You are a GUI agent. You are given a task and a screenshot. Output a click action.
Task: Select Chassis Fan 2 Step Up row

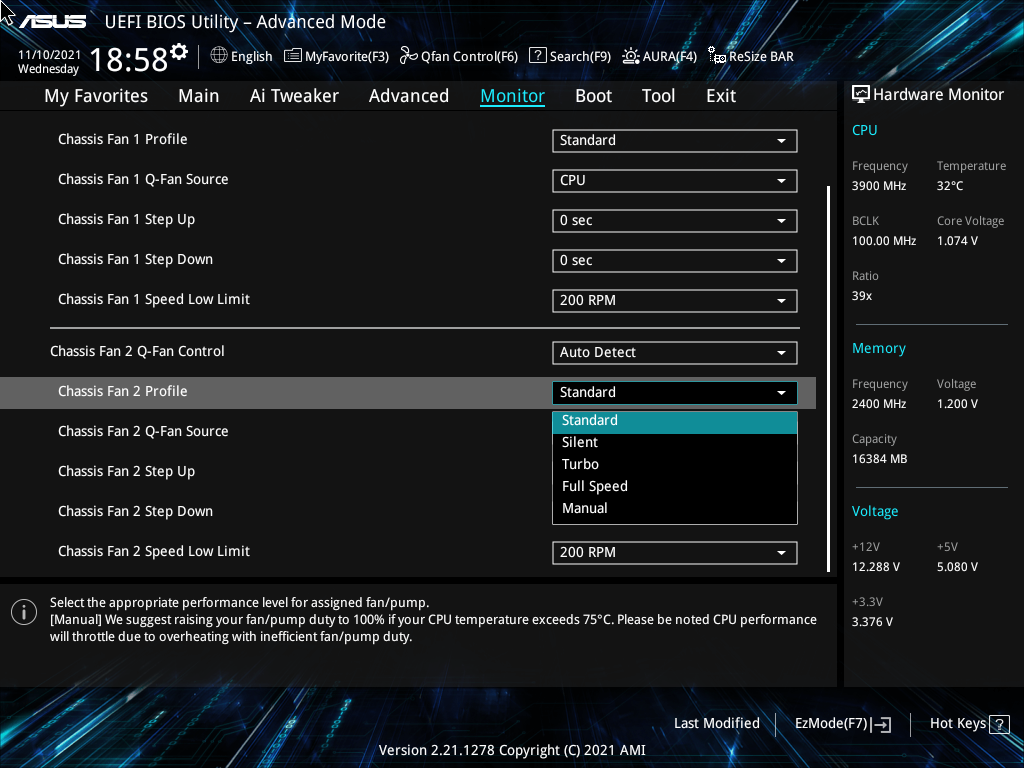click(x=127, y=472)
